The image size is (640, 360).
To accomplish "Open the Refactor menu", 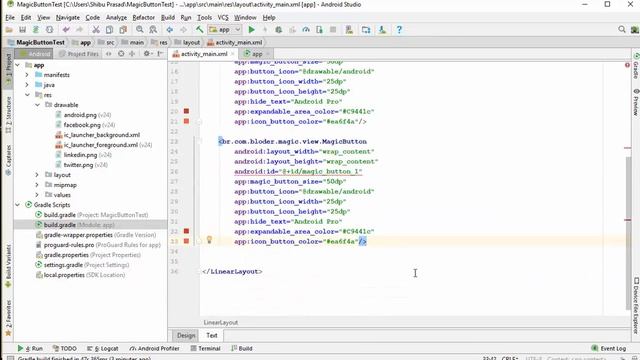I will tap(143, 18).
